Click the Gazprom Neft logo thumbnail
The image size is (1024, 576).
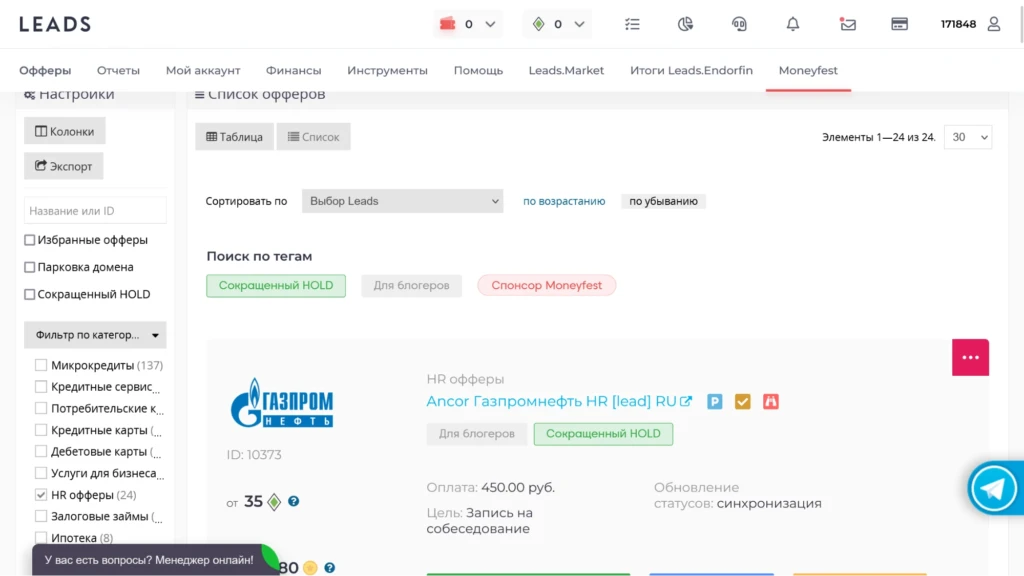282,403
